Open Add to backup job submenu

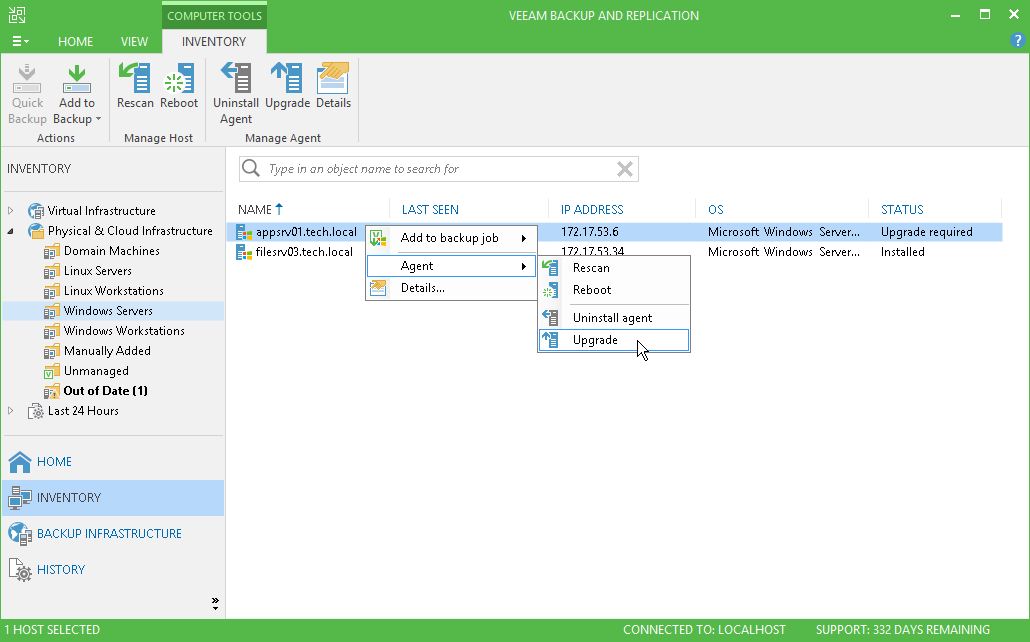point(451,238)
